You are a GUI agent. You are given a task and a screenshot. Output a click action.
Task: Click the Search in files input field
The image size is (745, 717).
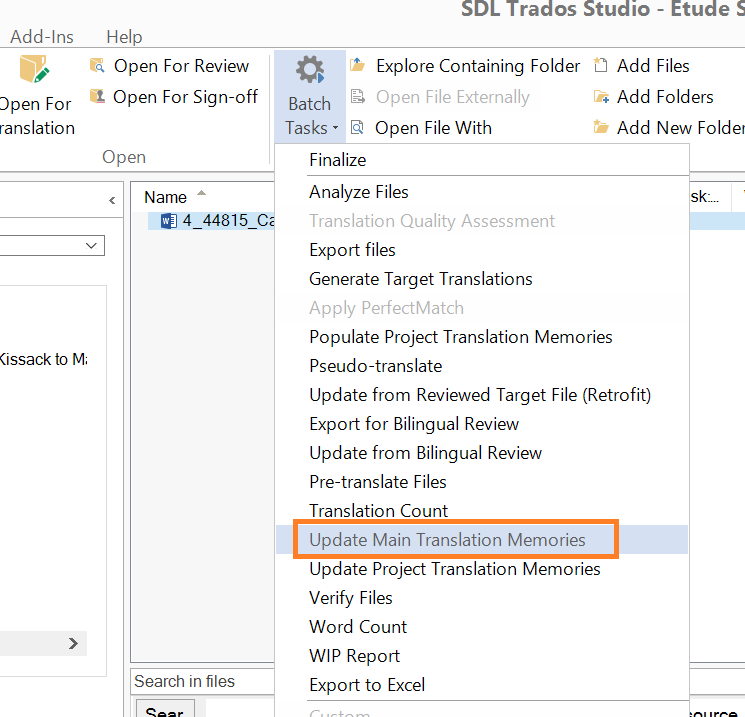point(203,681)
